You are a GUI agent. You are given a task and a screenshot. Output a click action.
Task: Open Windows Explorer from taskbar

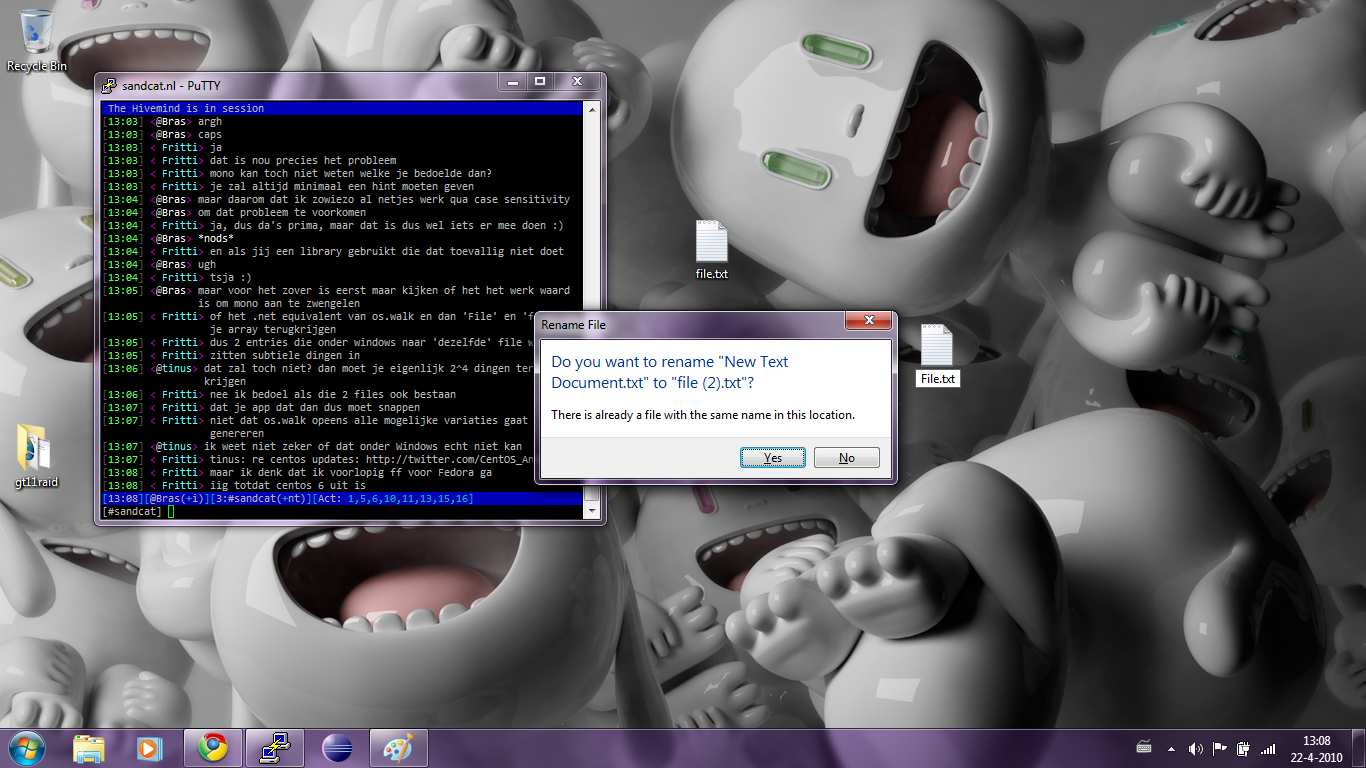pos(89,748)
